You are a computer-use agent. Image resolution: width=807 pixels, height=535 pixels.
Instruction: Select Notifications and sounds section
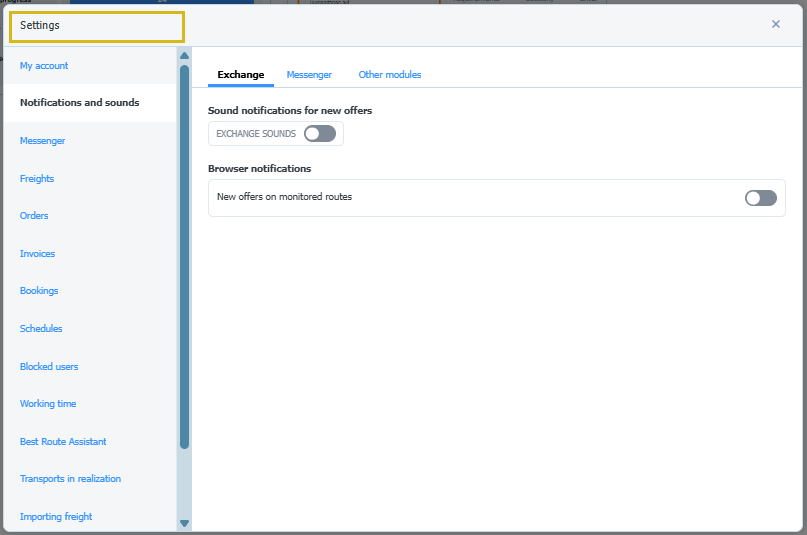pyautogui.click(x=80, y=103)
